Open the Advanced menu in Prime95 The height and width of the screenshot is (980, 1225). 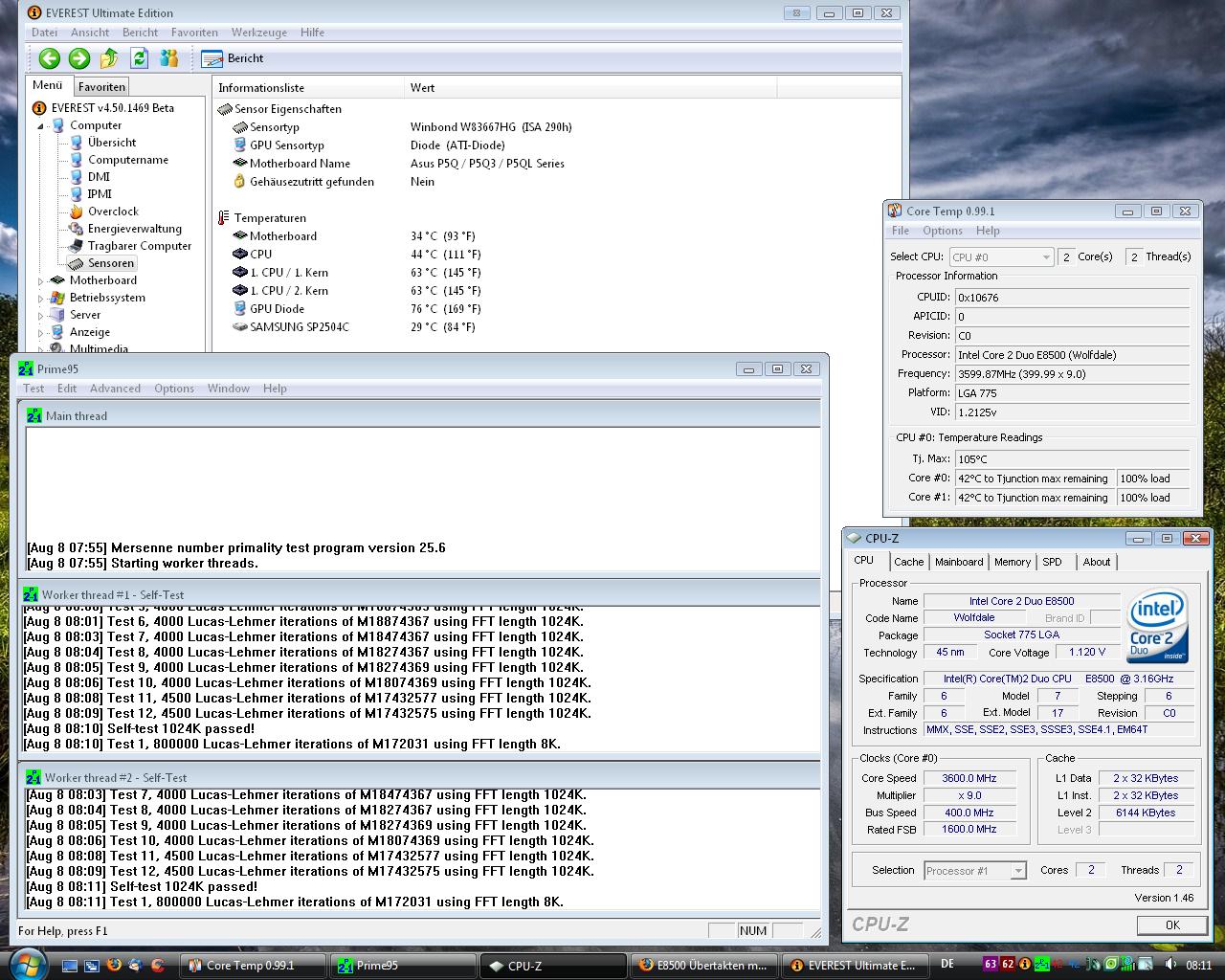pos(115,389)
